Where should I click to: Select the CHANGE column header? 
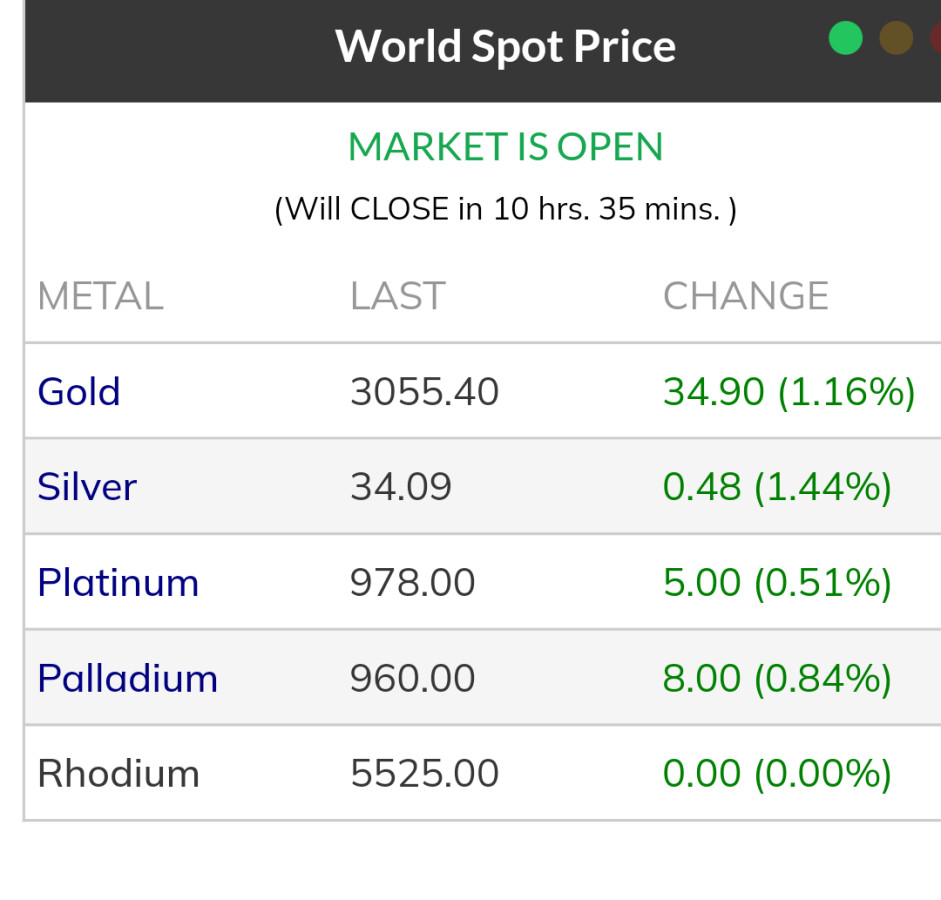[x=746, y=296]
